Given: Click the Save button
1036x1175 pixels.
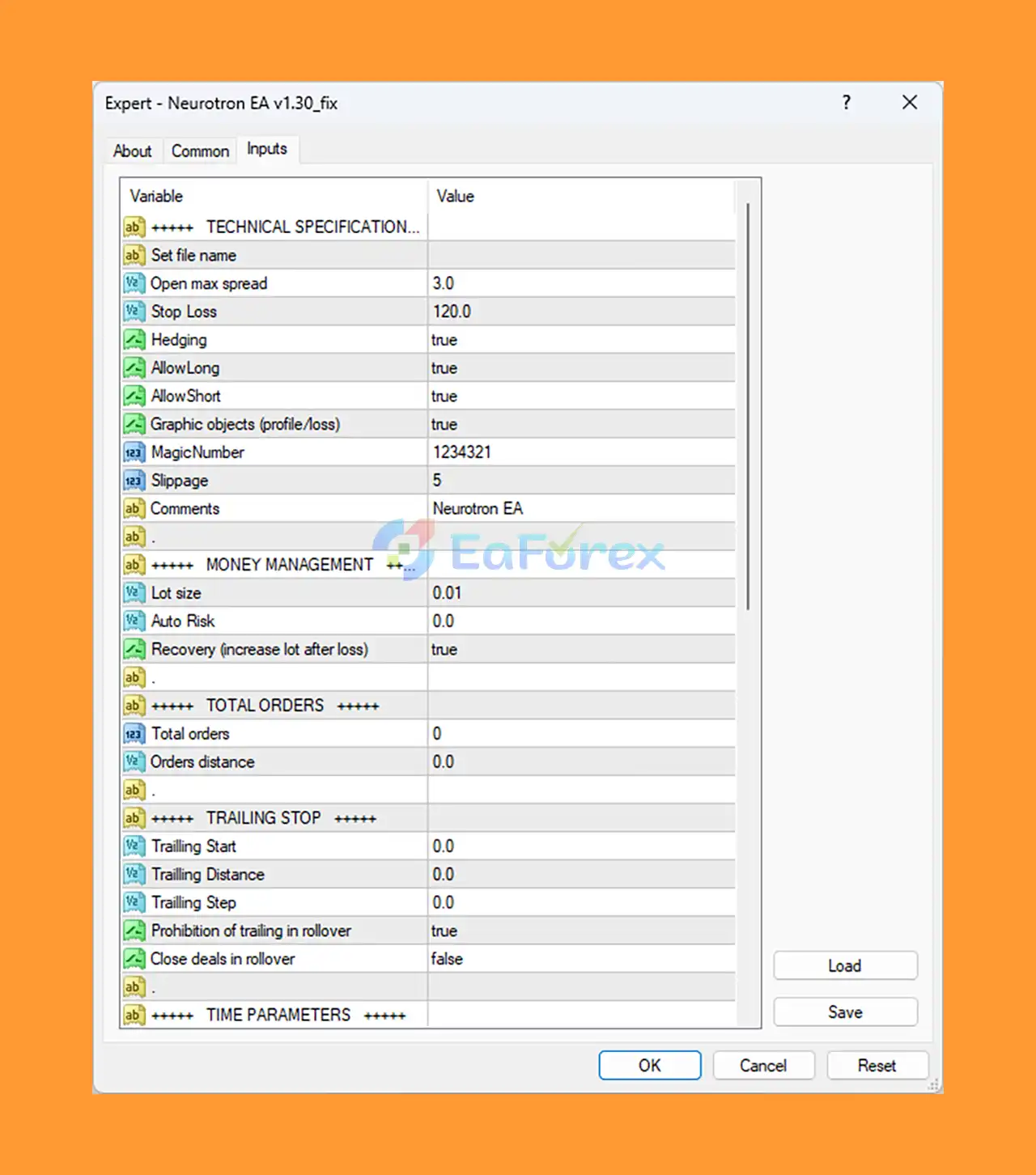Looking at the screenshot, I should click(x=845, y=1012).
